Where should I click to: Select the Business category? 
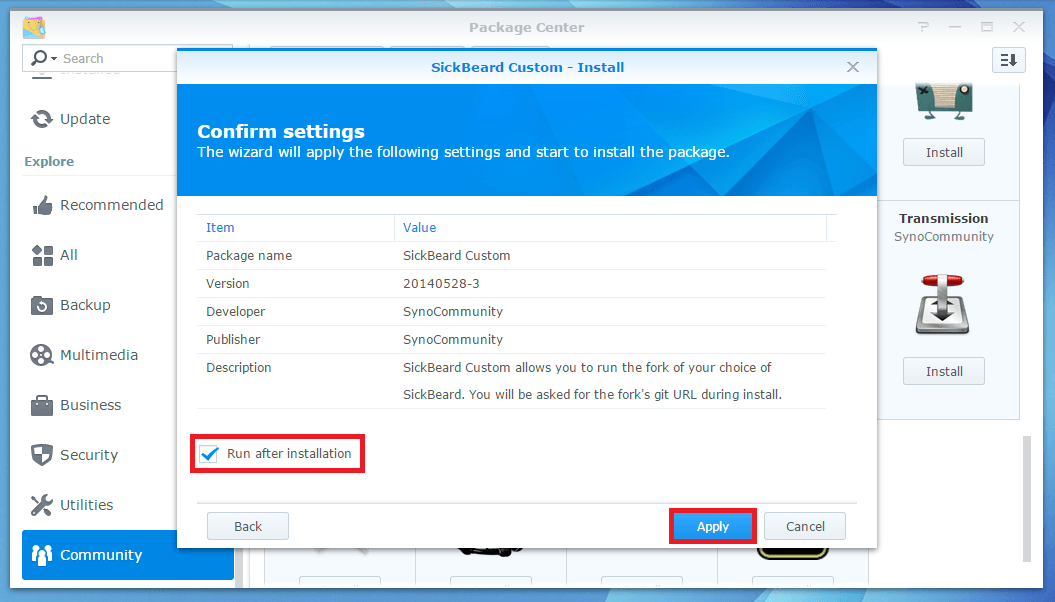click(90, 405)
